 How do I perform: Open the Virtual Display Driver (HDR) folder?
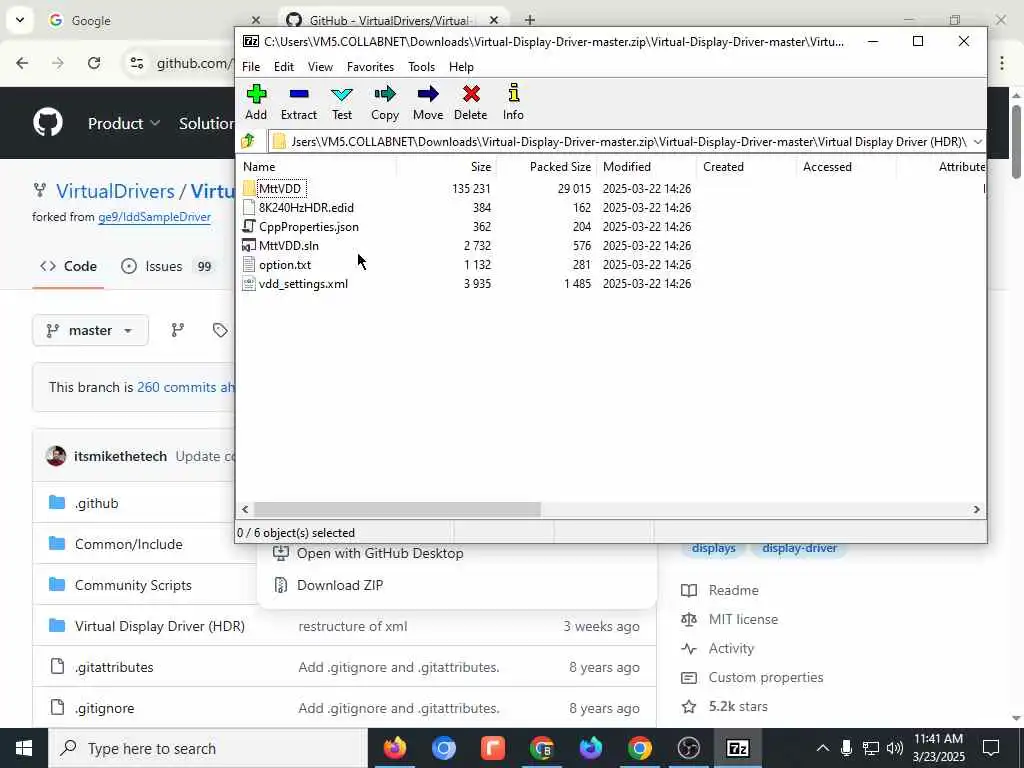[159, 626]
